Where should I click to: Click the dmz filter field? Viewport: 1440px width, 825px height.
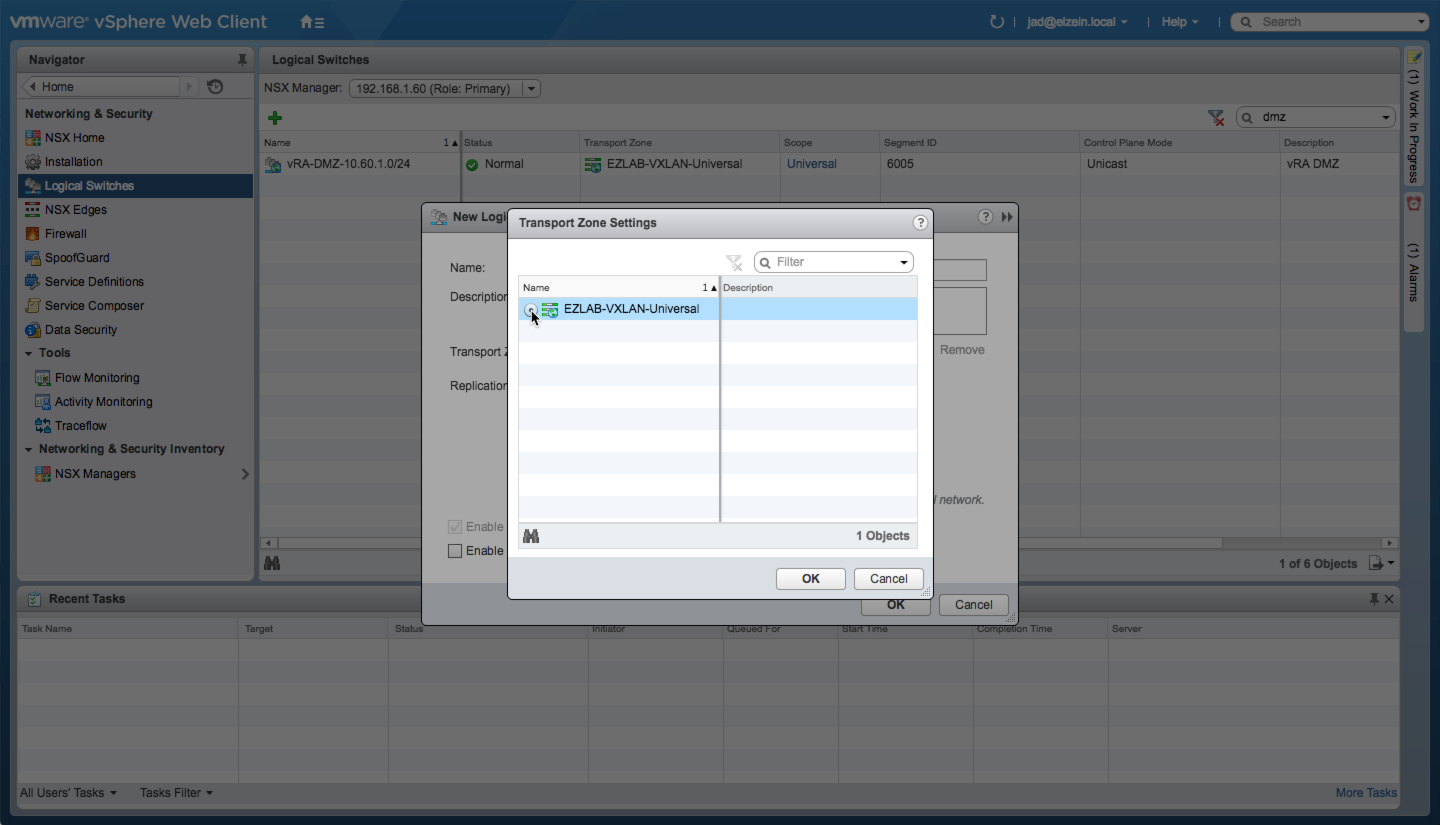(x=1315, y=117)
